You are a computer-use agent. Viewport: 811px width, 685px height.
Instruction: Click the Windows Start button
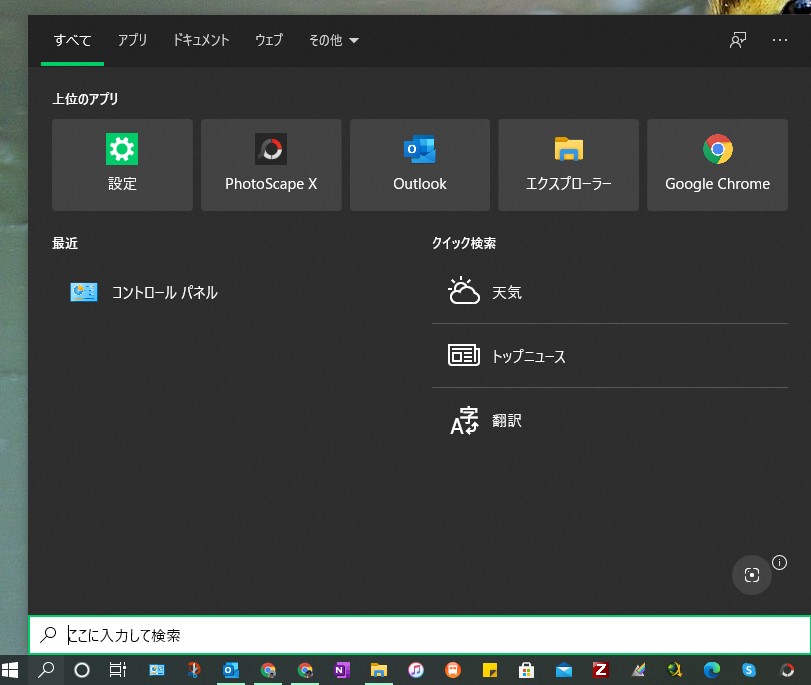(10, 670)
